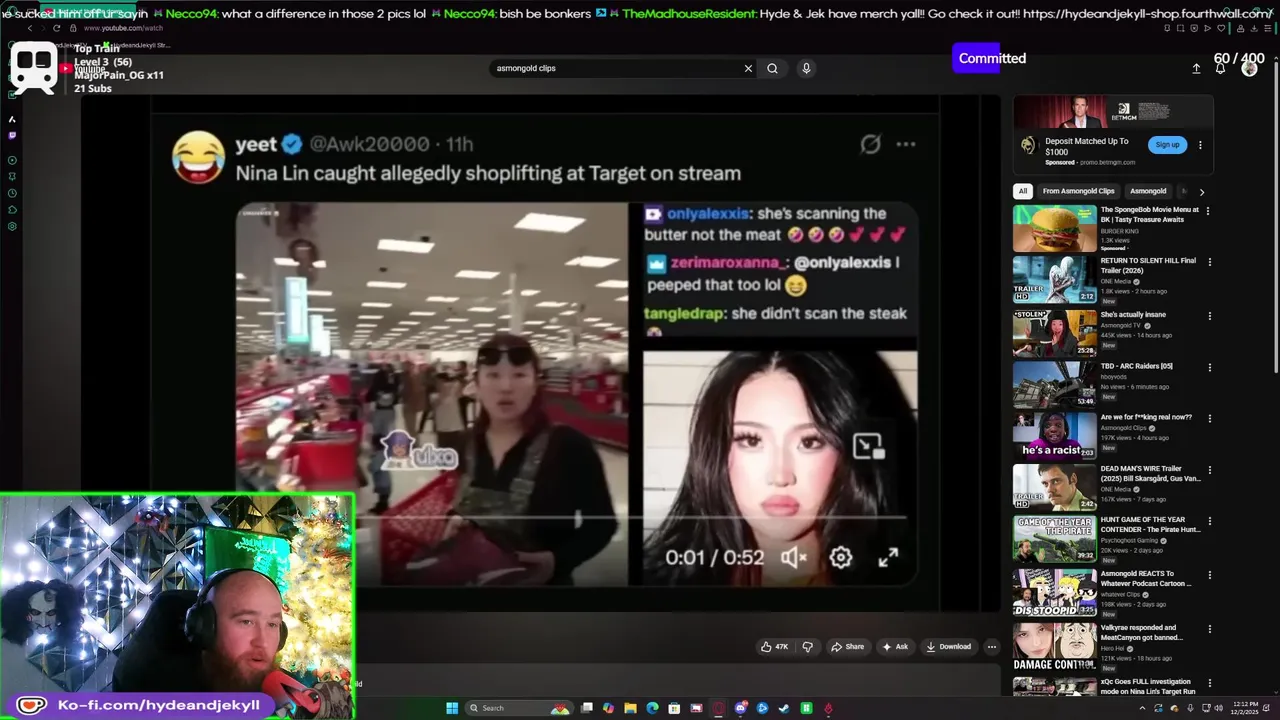Open options for 'She's actually insane' video
This screenshot has width=1280, height=720.
[x=1210, y=316]
